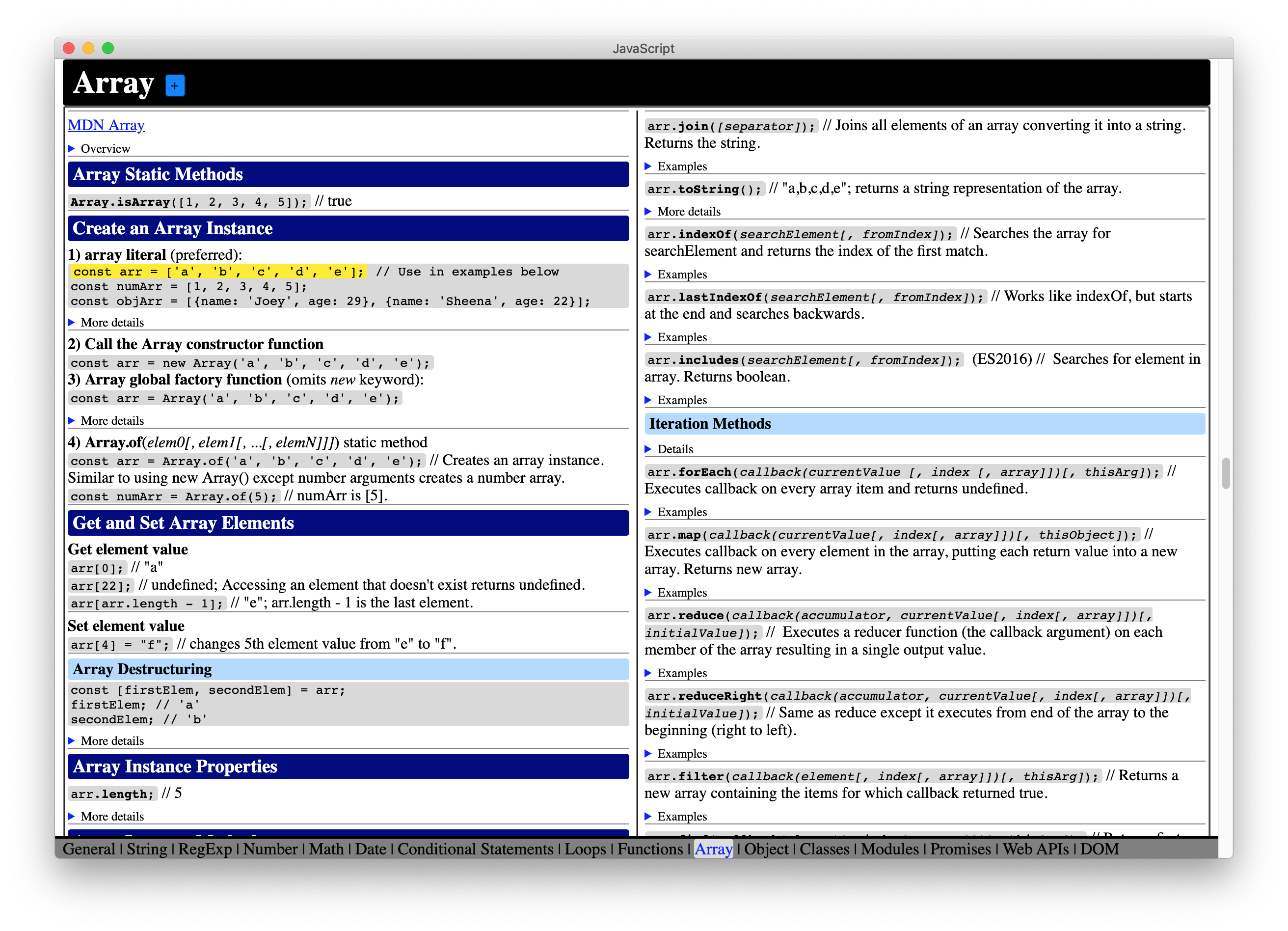Expand Examples under arr.forEach
Viewport: 1288px width, 931px height.
coord(648,512)
